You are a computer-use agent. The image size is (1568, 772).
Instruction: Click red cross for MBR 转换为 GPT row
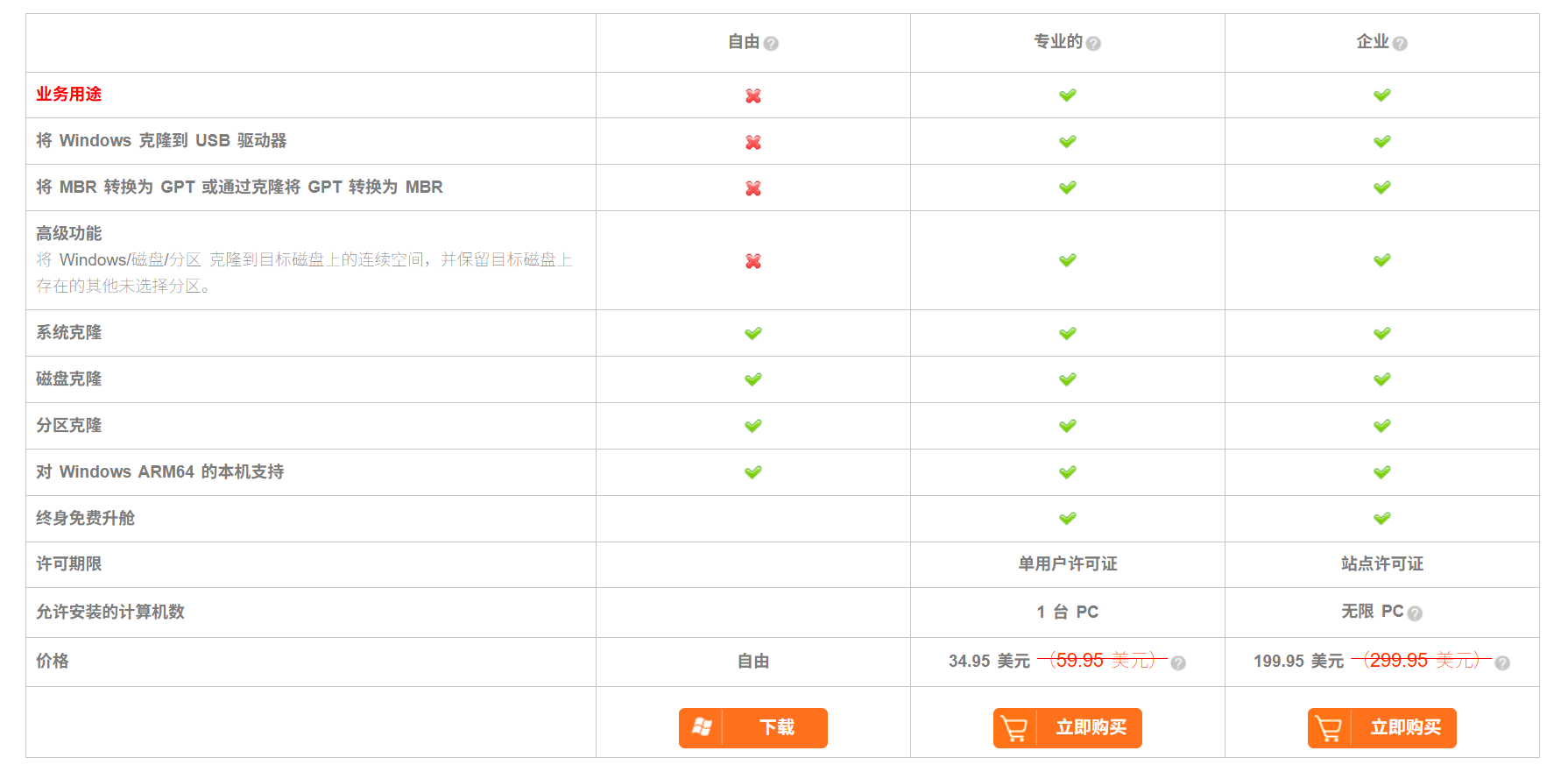[753, 188]
